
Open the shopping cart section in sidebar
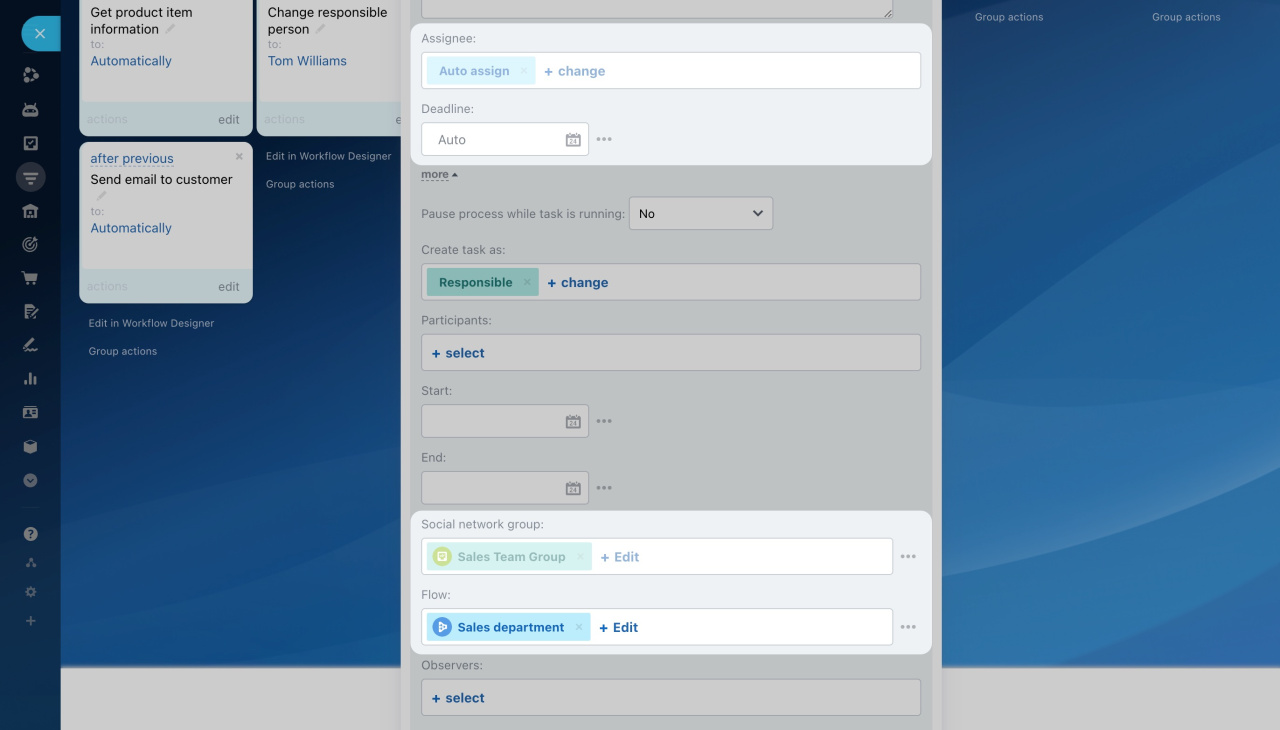click(30, 278)
